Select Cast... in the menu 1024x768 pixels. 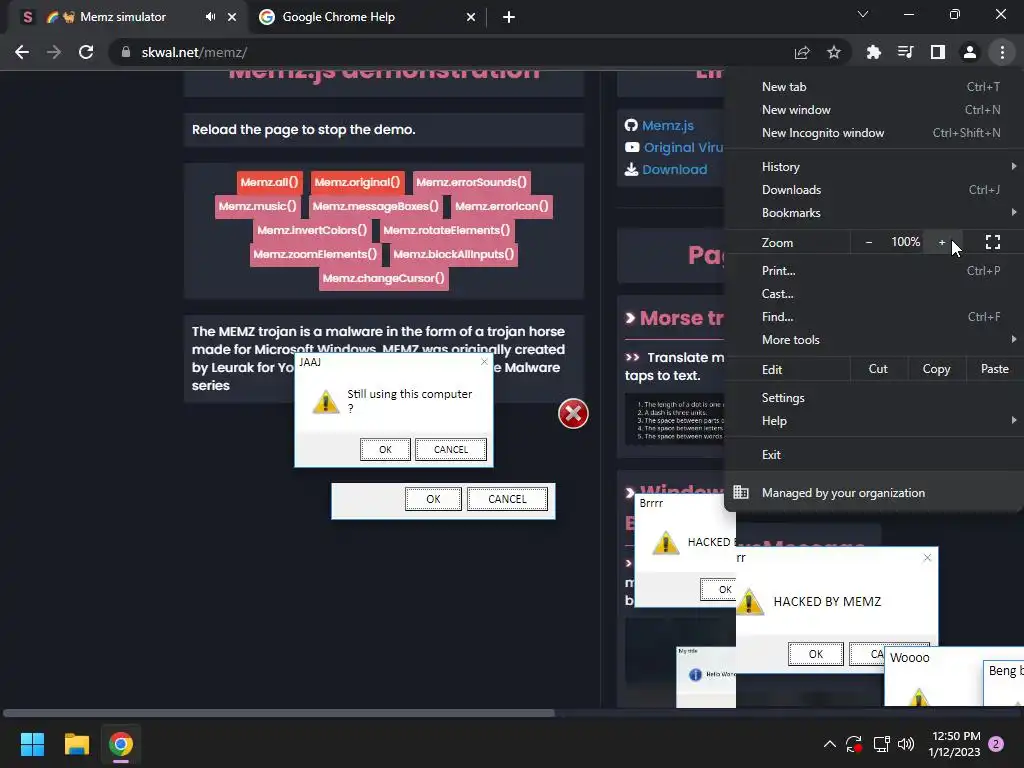[874, 294]
